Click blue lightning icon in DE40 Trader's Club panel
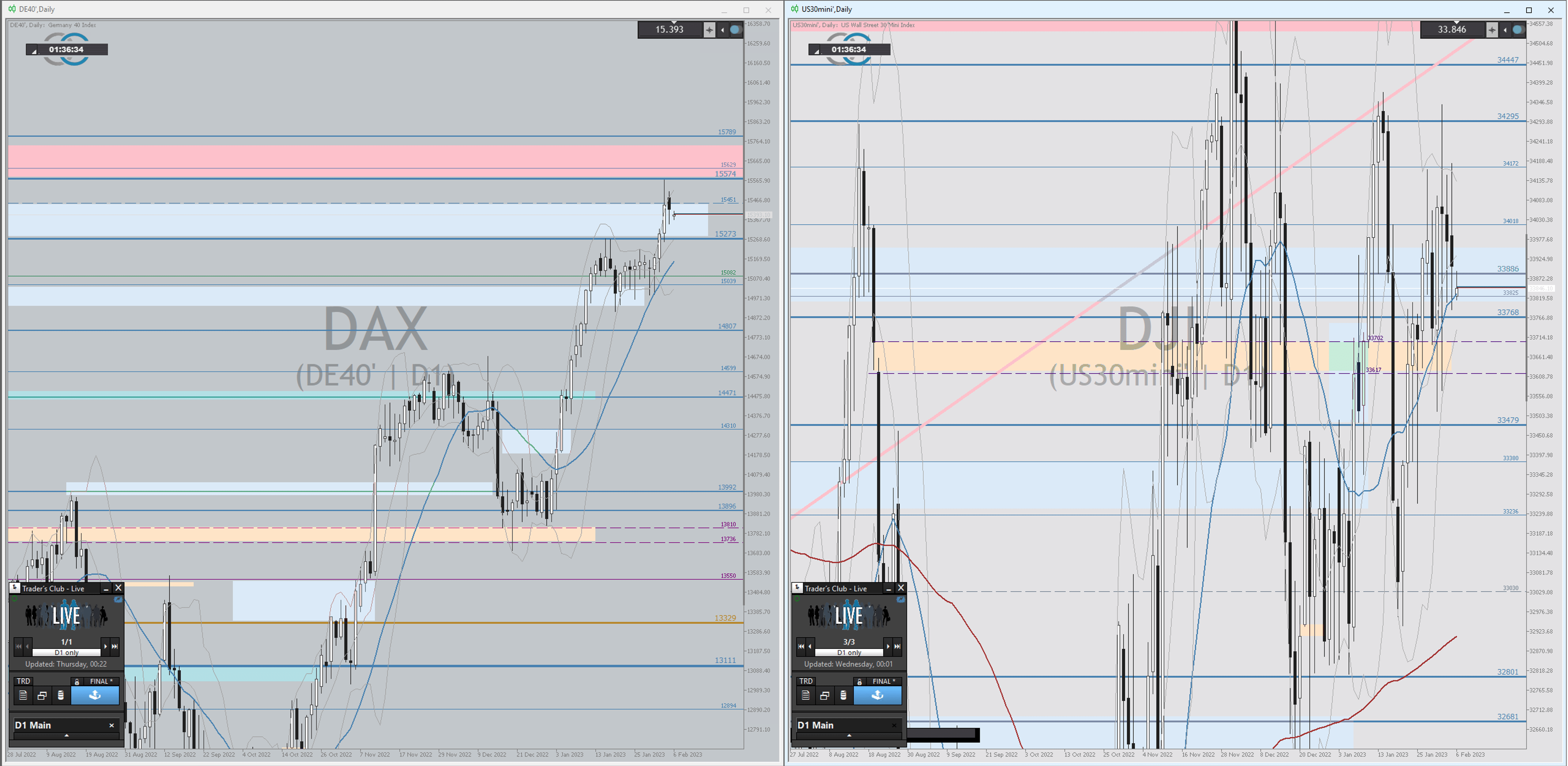 [118, 600]
